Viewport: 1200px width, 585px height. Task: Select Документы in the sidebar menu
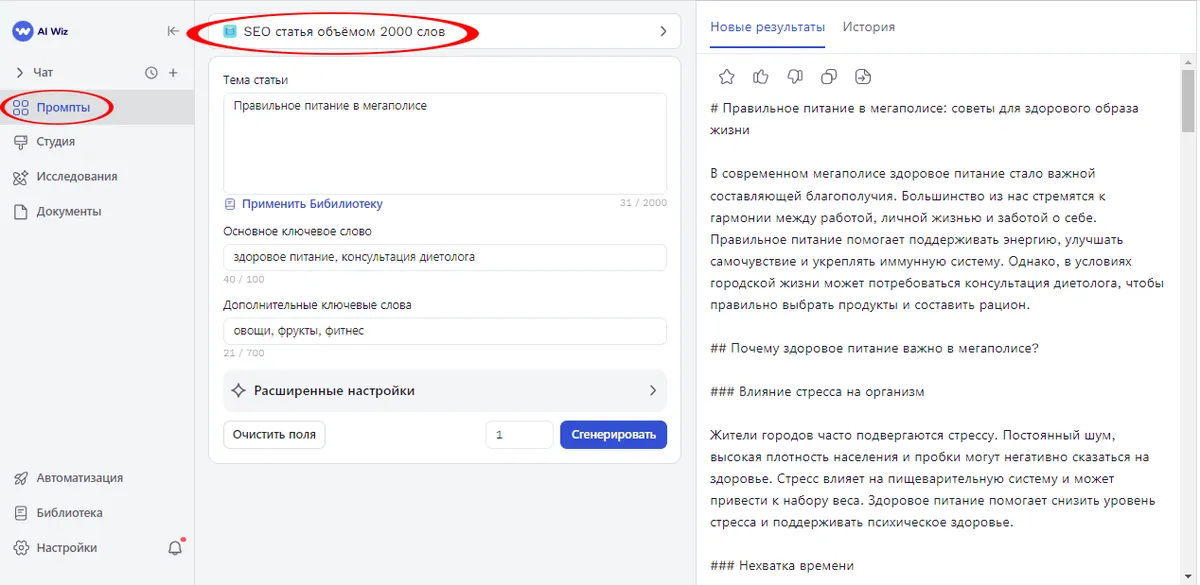pyautogui.click(x=22, y=211)
